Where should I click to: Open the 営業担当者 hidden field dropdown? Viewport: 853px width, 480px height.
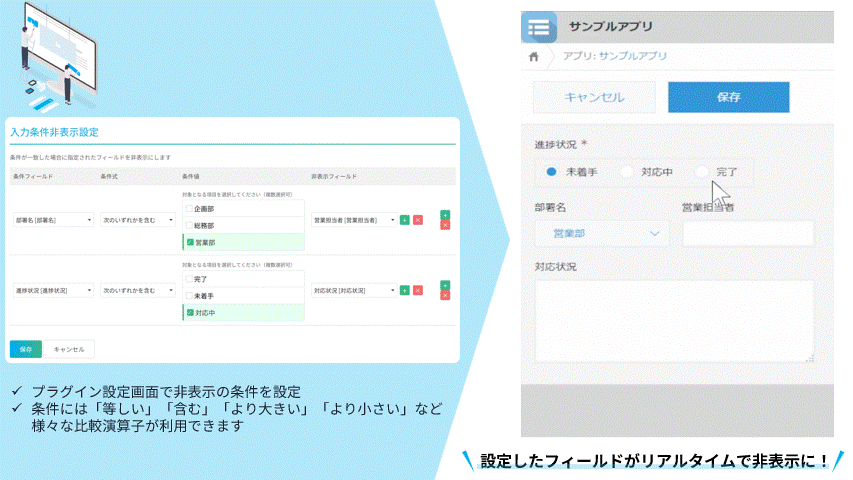coord(354,220)
